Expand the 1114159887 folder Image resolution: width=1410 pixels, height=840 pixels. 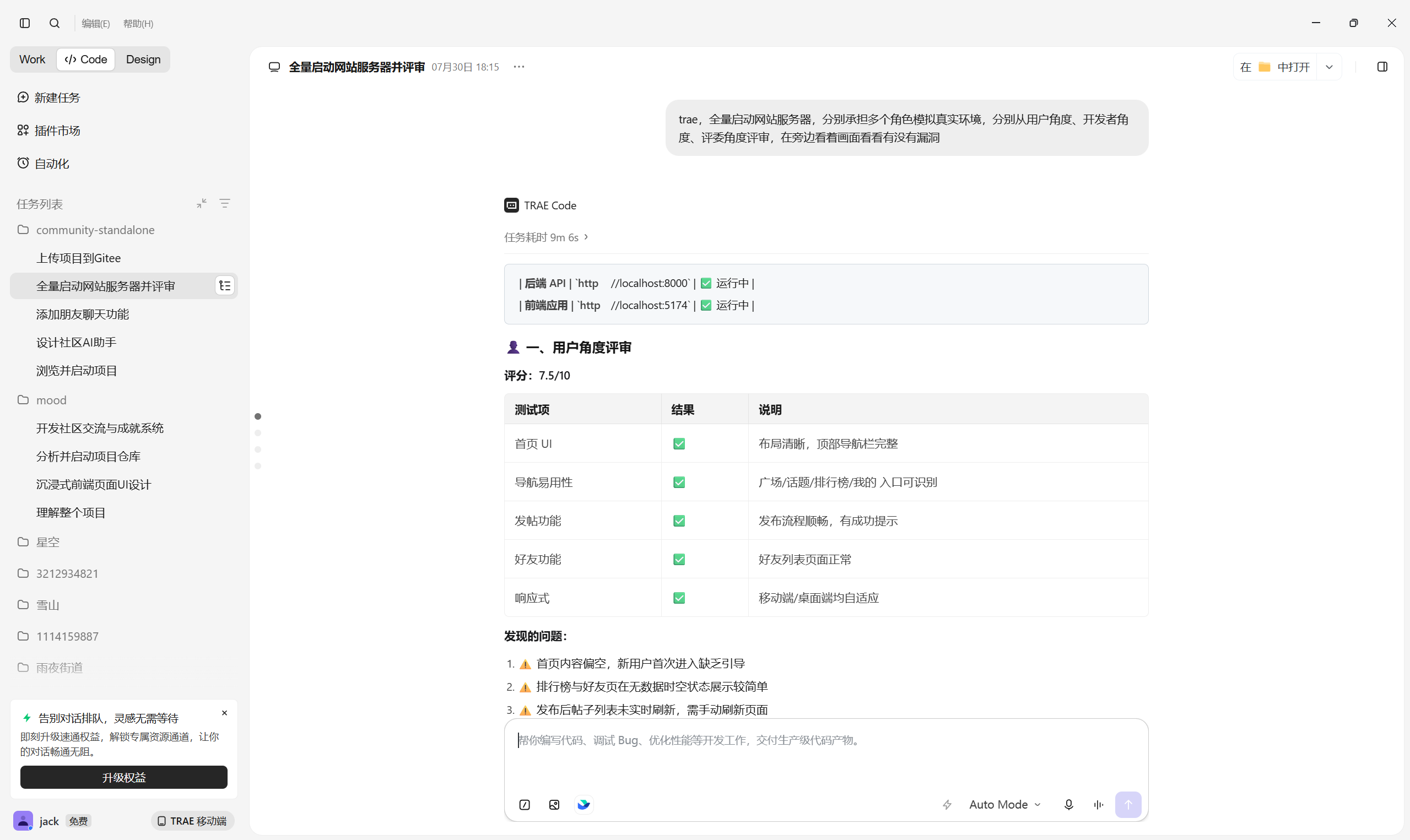[124, 637]
